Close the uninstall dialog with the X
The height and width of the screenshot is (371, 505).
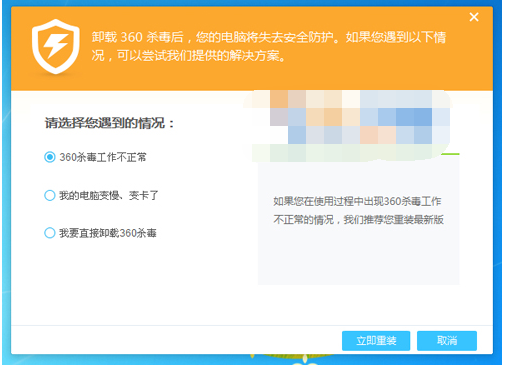474,17
